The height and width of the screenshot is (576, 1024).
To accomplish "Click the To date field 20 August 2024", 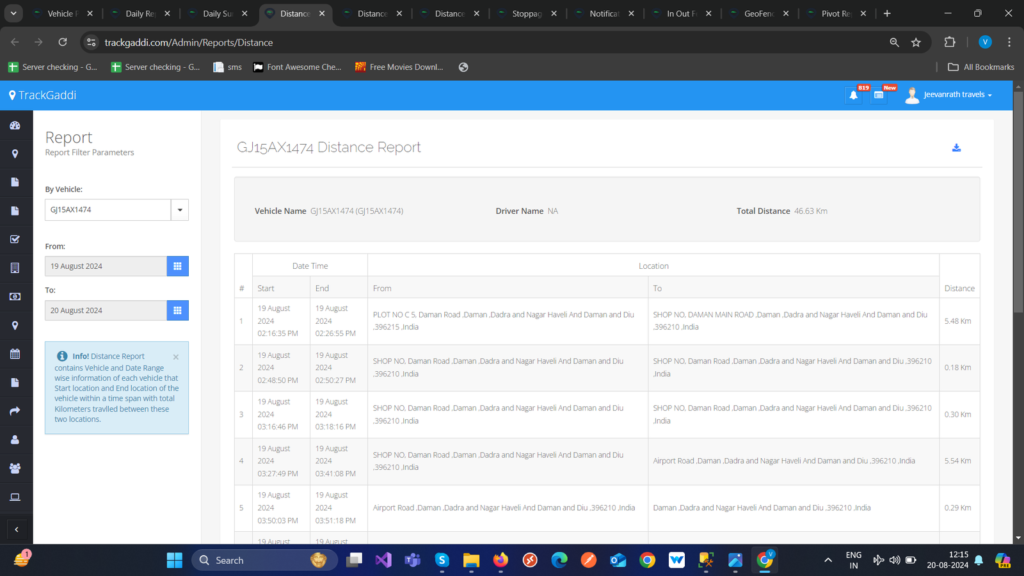I will (x=106, y=310).
